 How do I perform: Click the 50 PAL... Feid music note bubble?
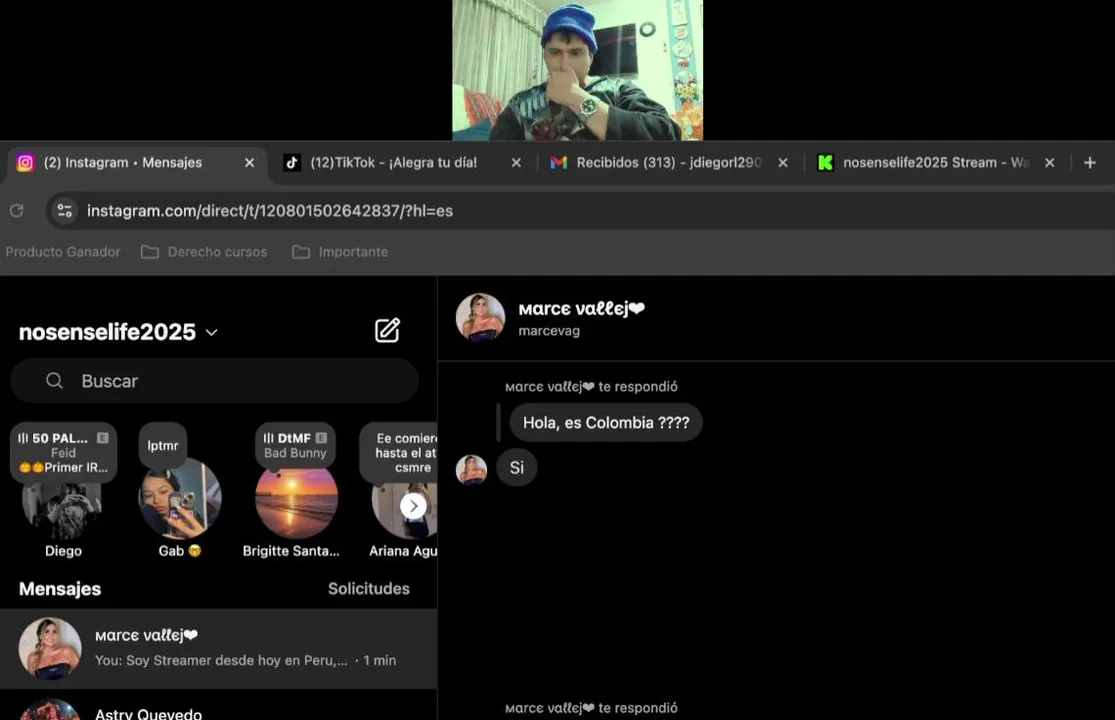coord(63,453)
